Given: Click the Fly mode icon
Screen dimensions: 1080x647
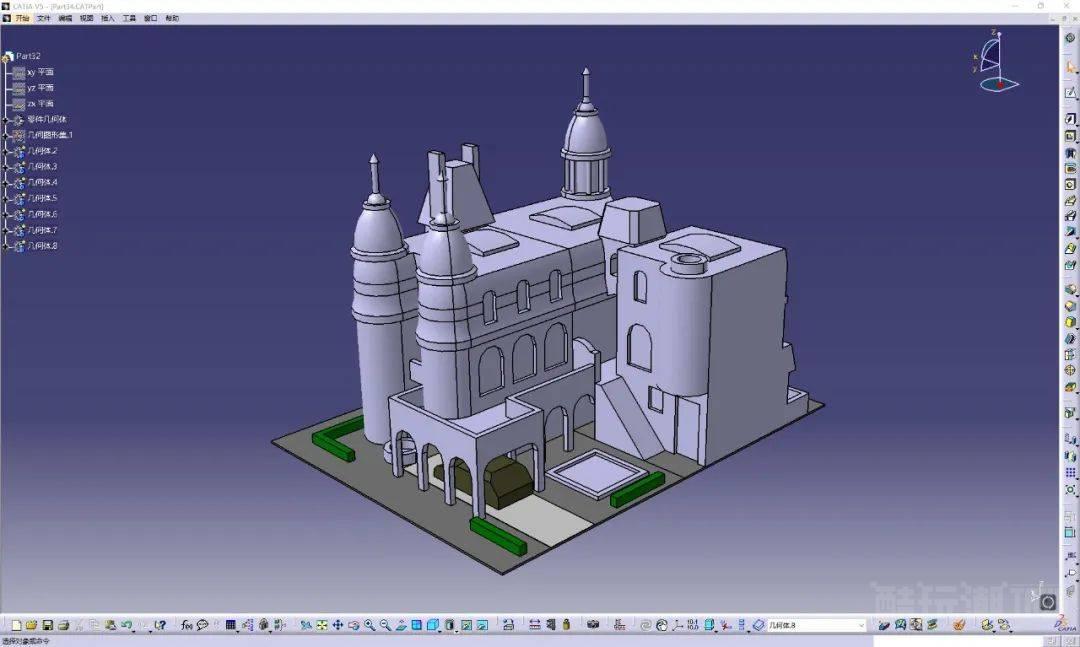Looking at the screenshot, I should pyautogui.click(x=306, y=625).
